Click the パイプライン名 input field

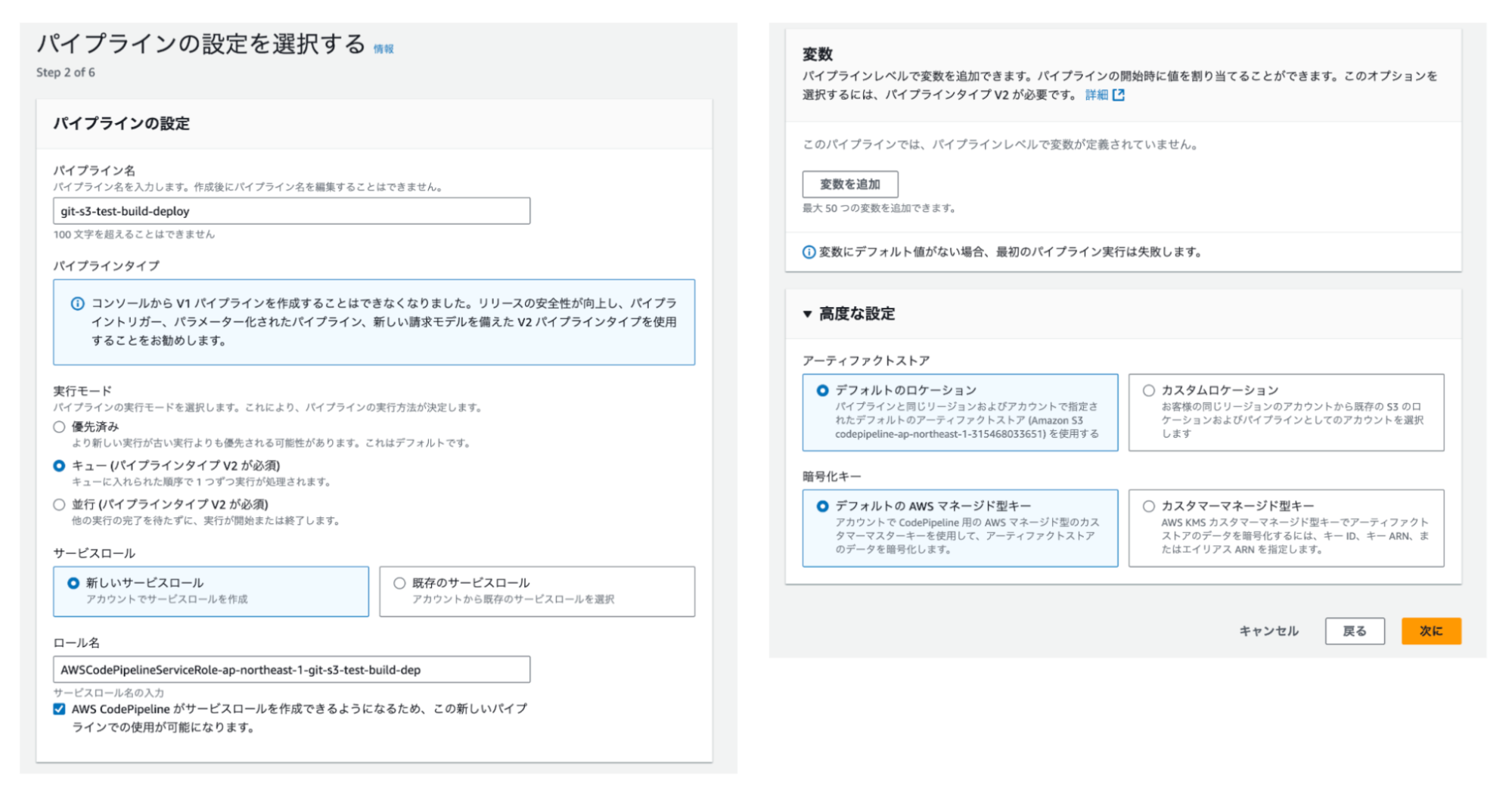[291, 211]
